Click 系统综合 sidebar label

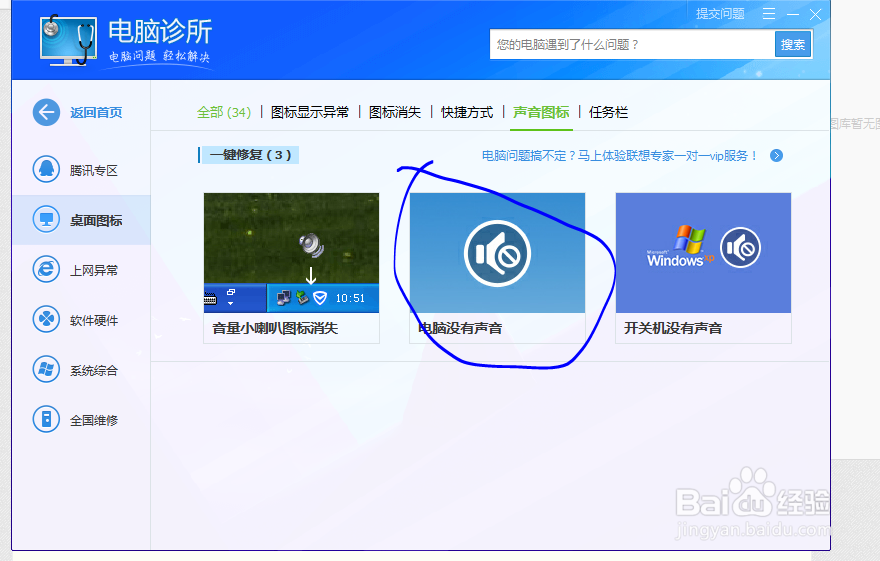(x=94, y=371)
